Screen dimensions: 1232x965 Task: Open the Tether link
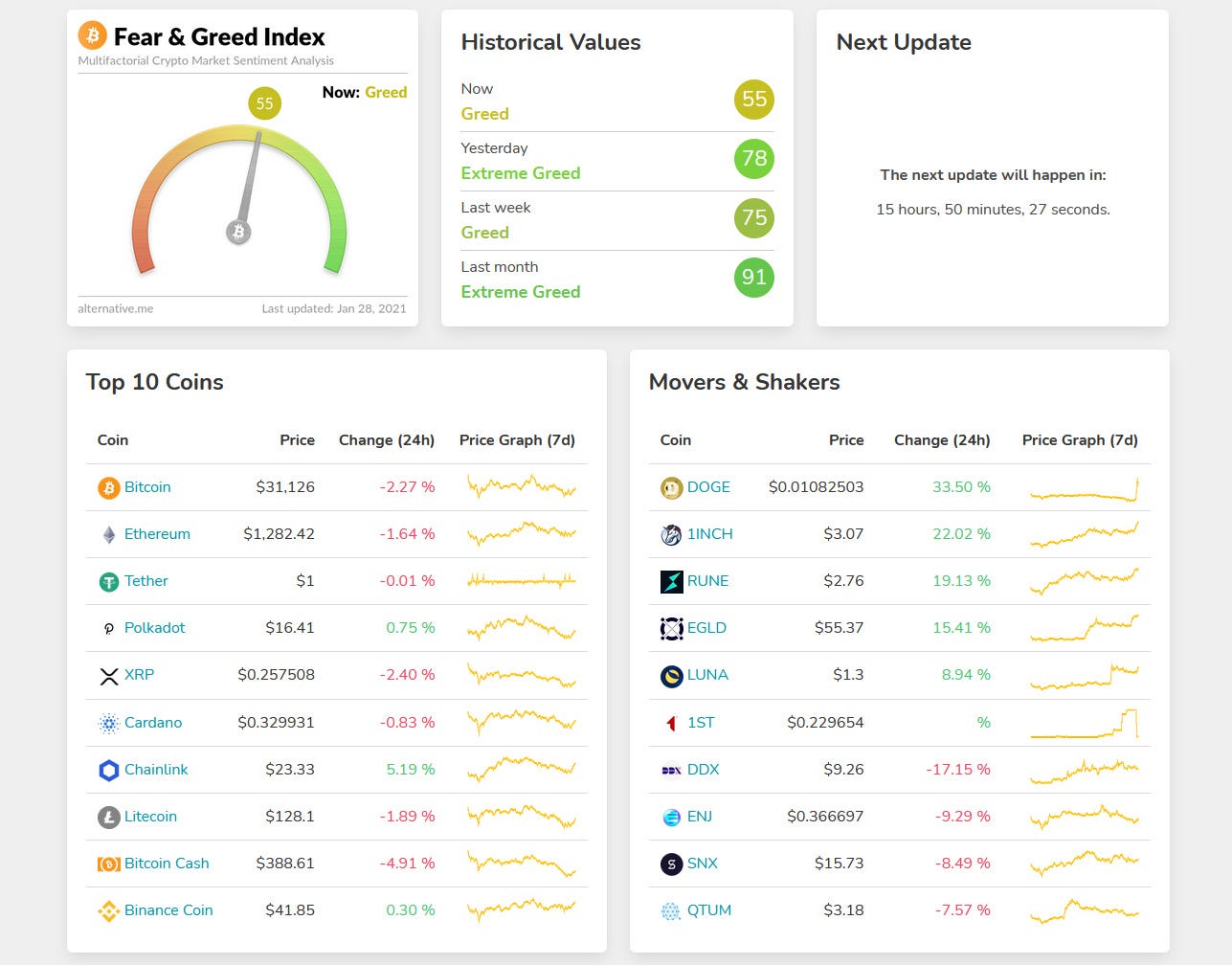pos(146,581)
